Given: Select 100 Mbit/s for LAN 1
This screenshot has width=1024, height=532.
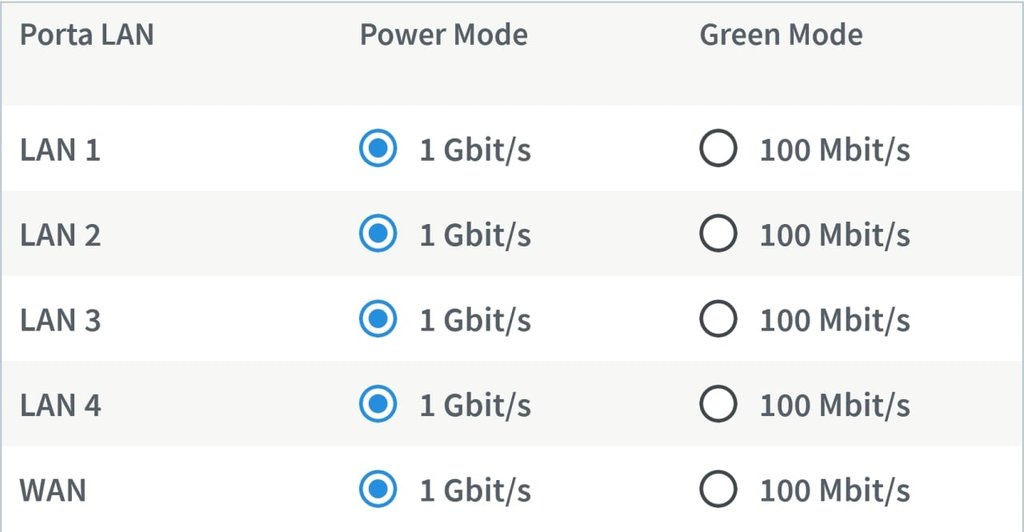Looking at the screenshot, I should tap(717, 150).
